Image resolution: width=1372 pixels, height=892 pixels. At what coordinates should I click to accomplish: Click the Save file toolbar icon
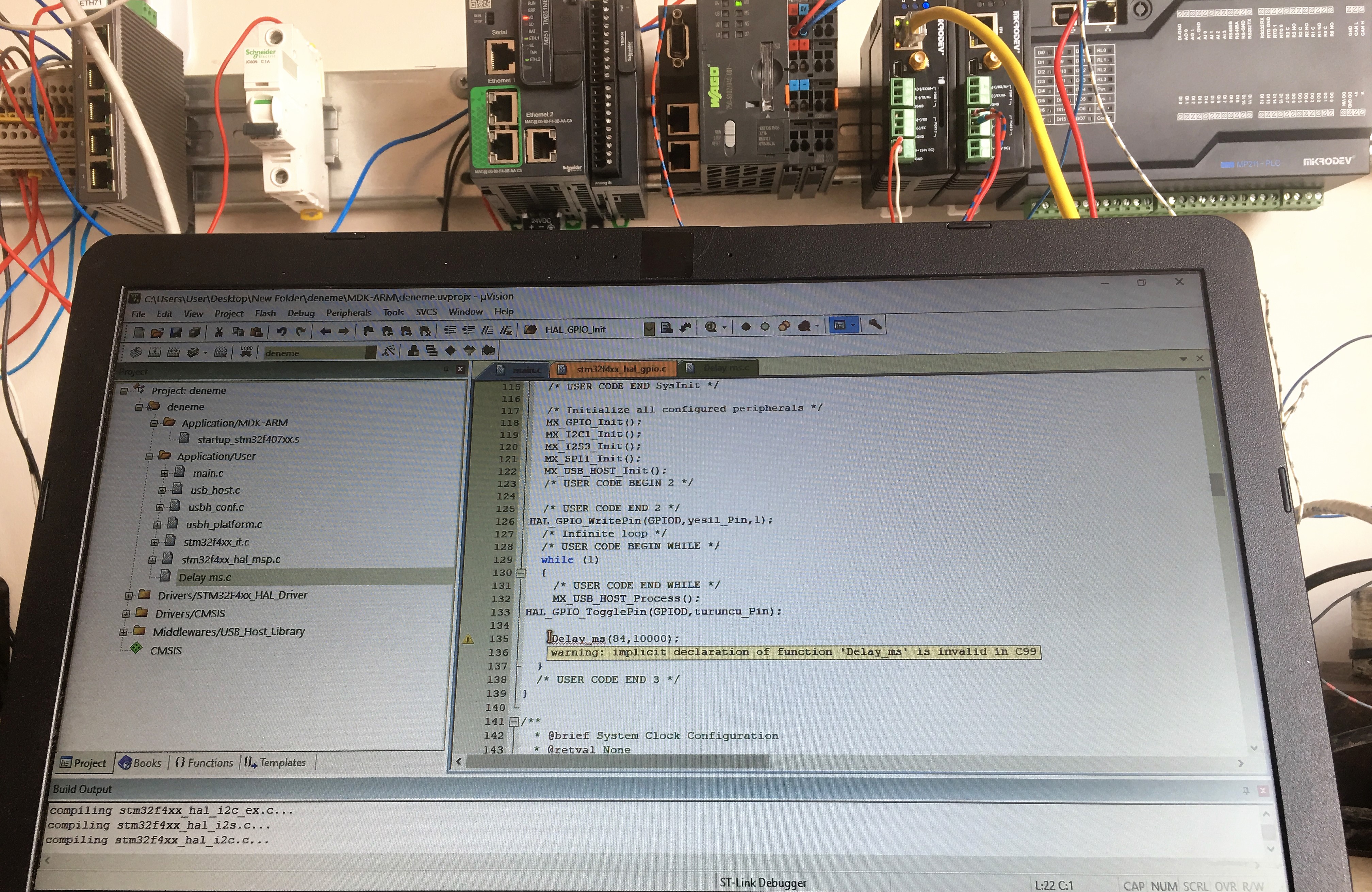(176, 332)
